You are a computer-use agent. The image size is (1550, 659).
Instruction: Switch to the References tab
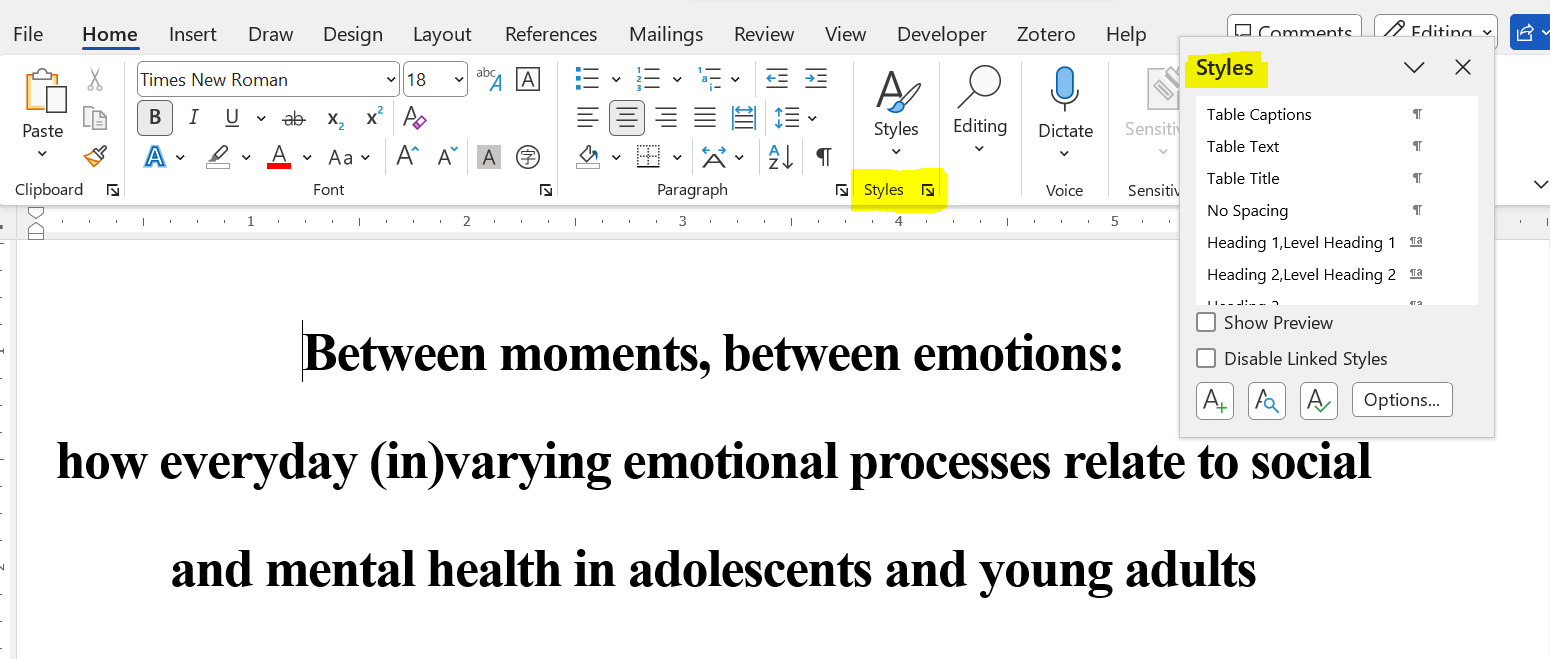click(550, 34)
